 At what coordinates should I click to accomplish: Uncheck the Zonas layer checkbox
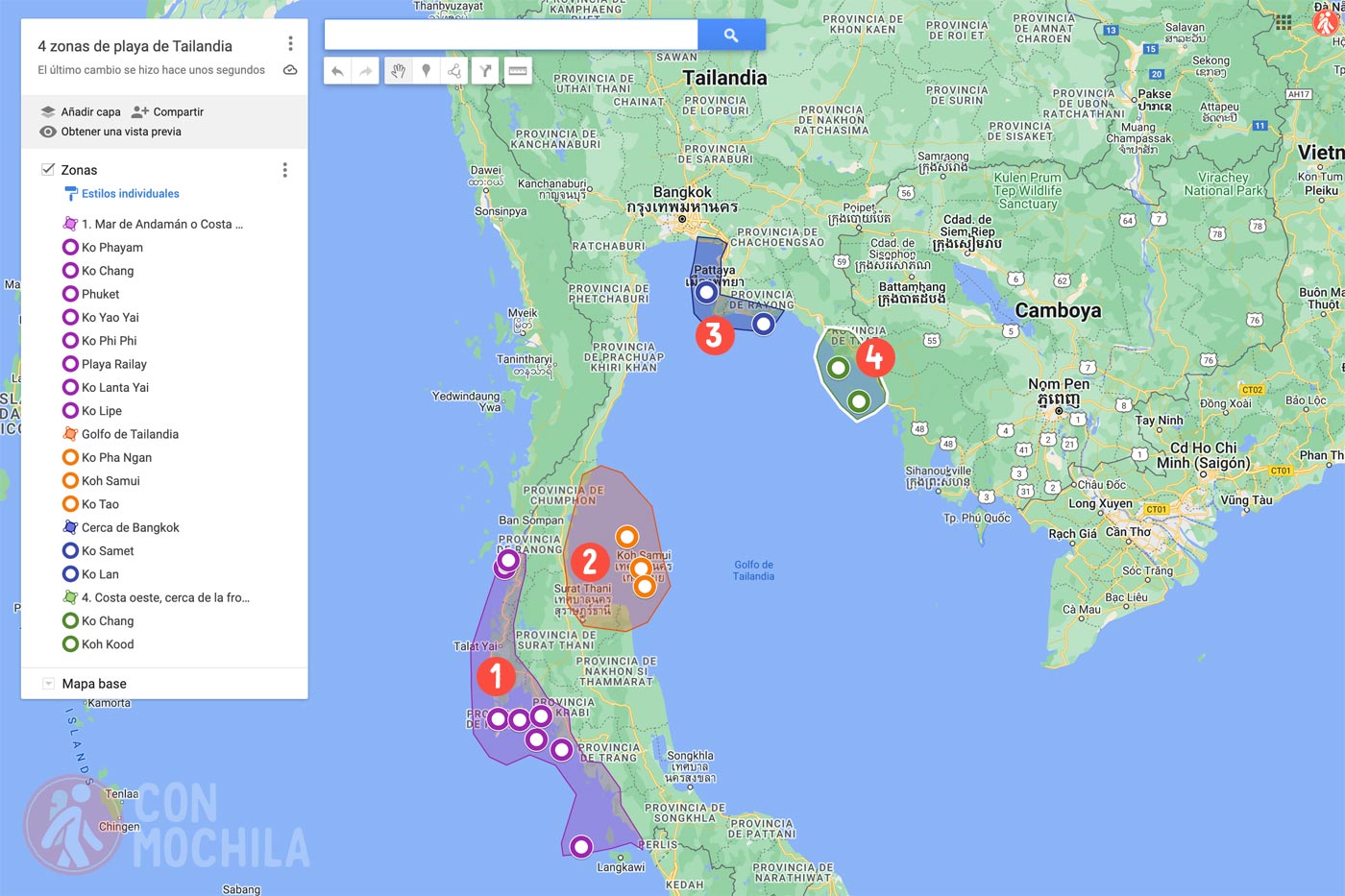(x=48, y=170)
